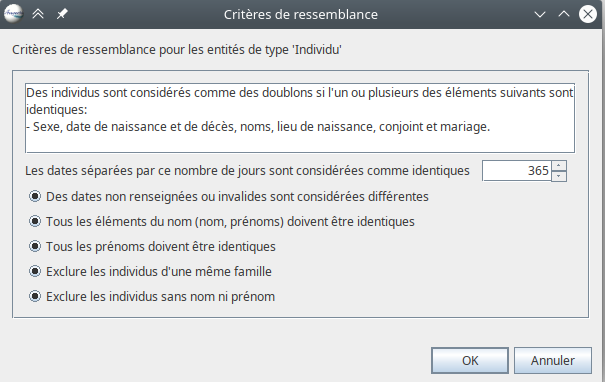Focus the 365 days input field
Image resolution: width=605 pixels, height=382 pixels.
[x=517, y=171]
